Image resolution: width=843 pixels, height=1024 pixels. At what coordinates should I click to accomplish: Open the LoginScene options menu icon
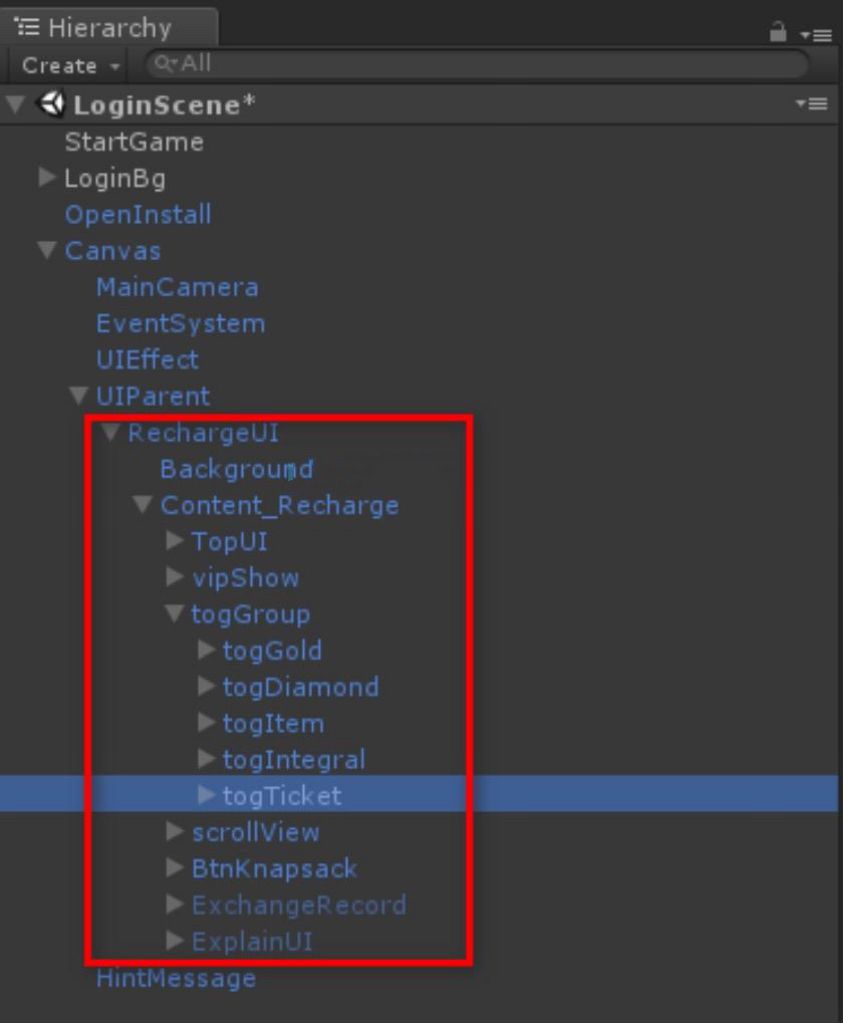tap(812, 103)
